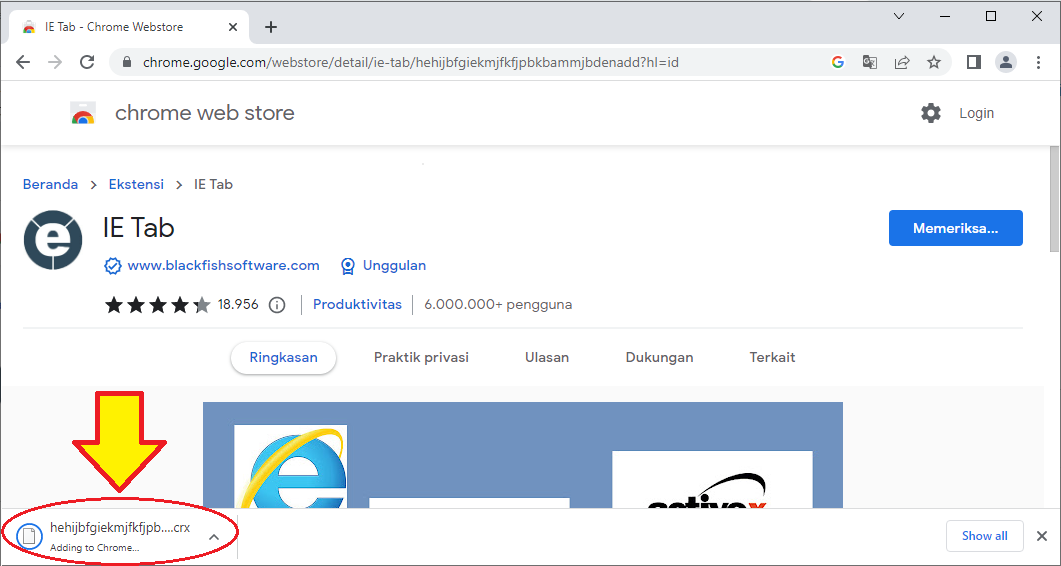Image resolution: width=1061 pixels, height=566 pixels.
Task: Click the page vertical scrollbar
Action: pyautogui.click(x=1054, y=200)
